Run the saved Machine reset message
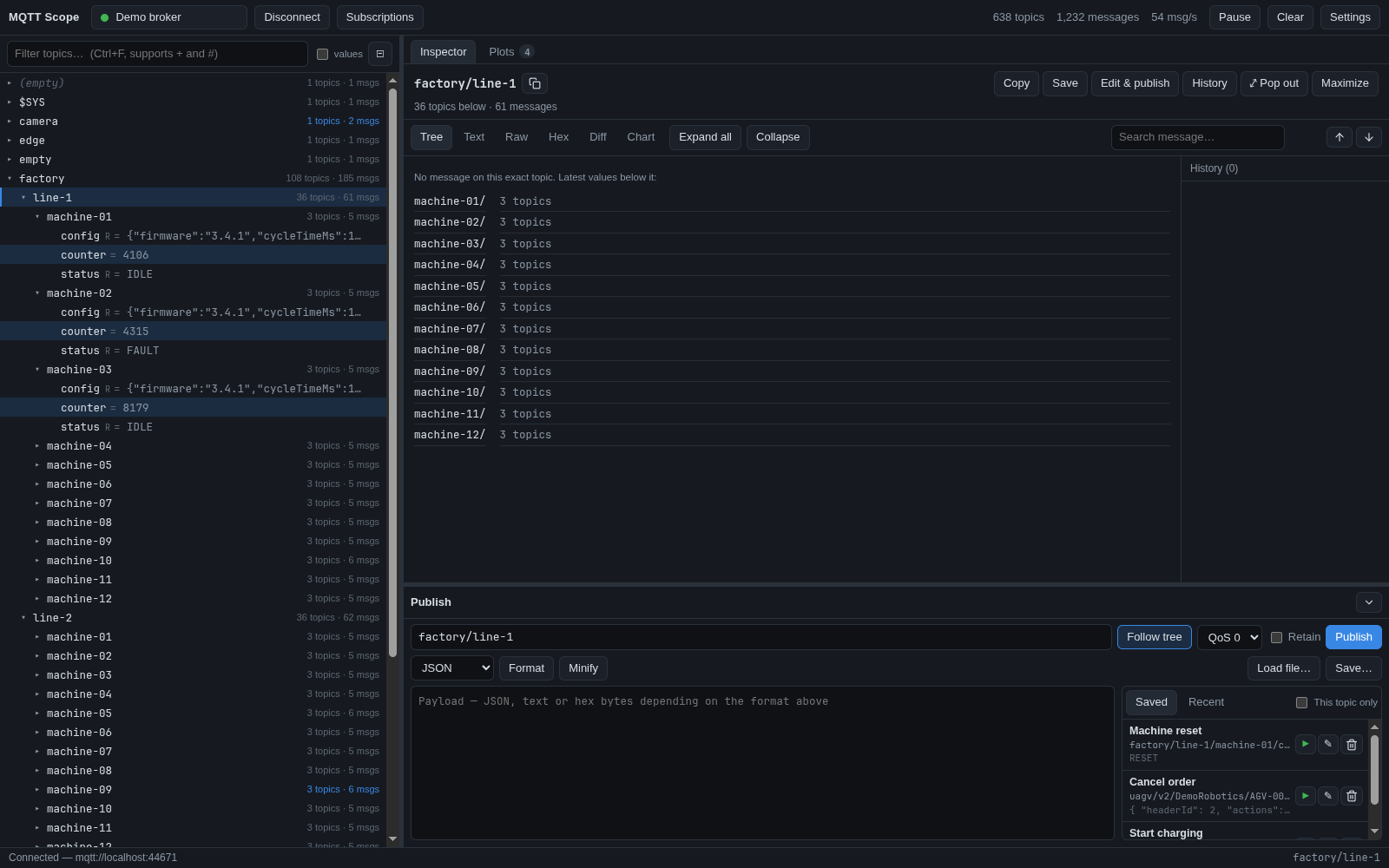This screenshot has height=868, width=1389. point(1306,745)
